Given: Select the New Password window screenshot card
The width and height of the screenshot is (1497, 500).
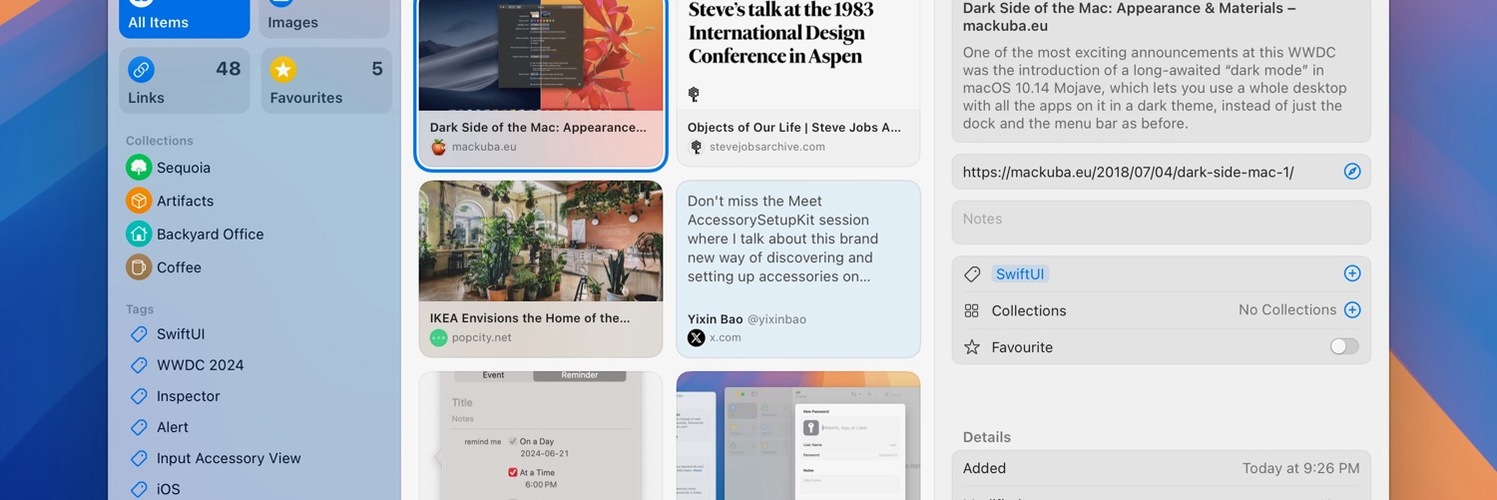Looking at the screenshot, I should pyautogui.click(x=798, y=436).
